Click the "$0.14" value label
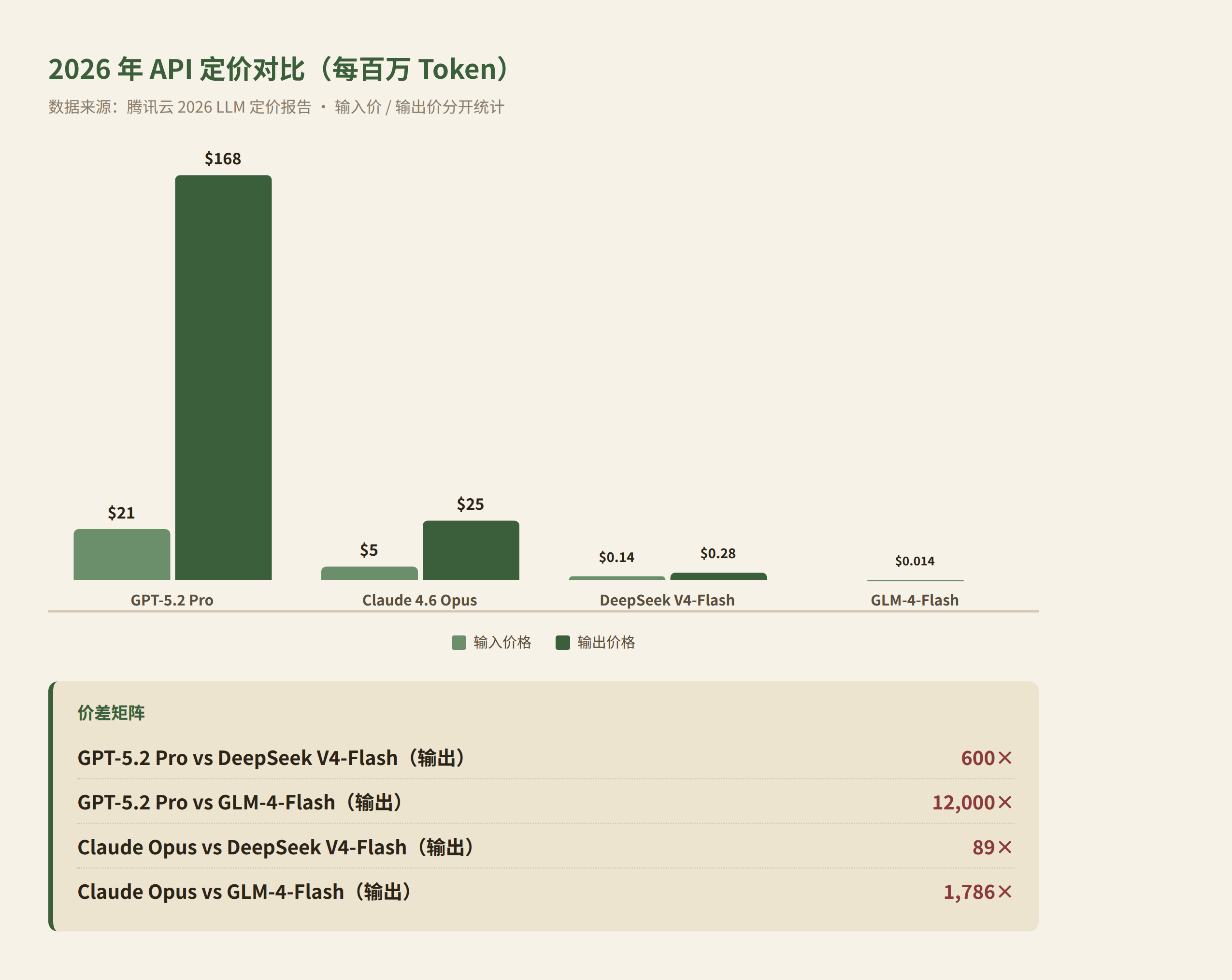Screen dimensions: 1232x980 616,557
